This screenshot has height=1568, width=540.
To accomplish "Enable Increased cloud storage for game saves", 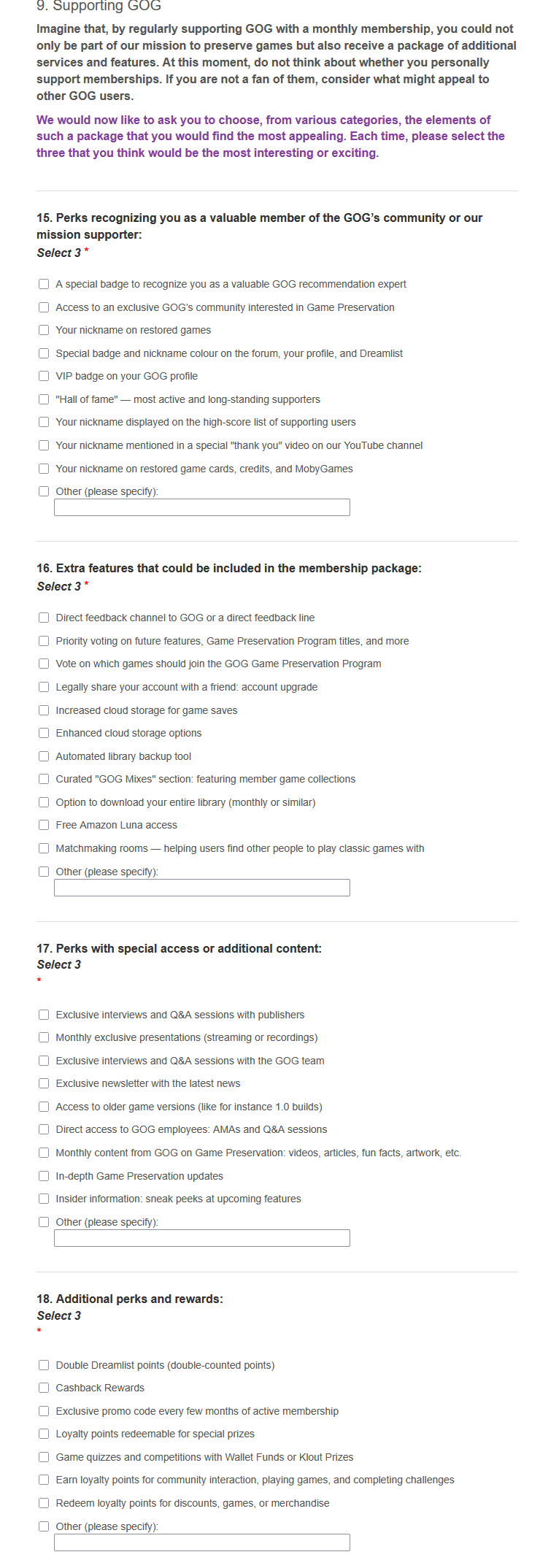I will [44, 710].
